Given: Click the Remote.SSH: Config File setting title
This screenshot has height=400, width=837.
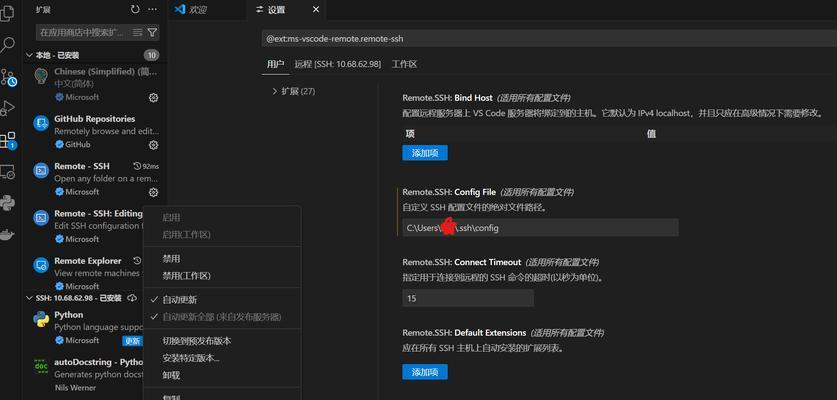Looking at the screenshot, I should pos(449,192).
